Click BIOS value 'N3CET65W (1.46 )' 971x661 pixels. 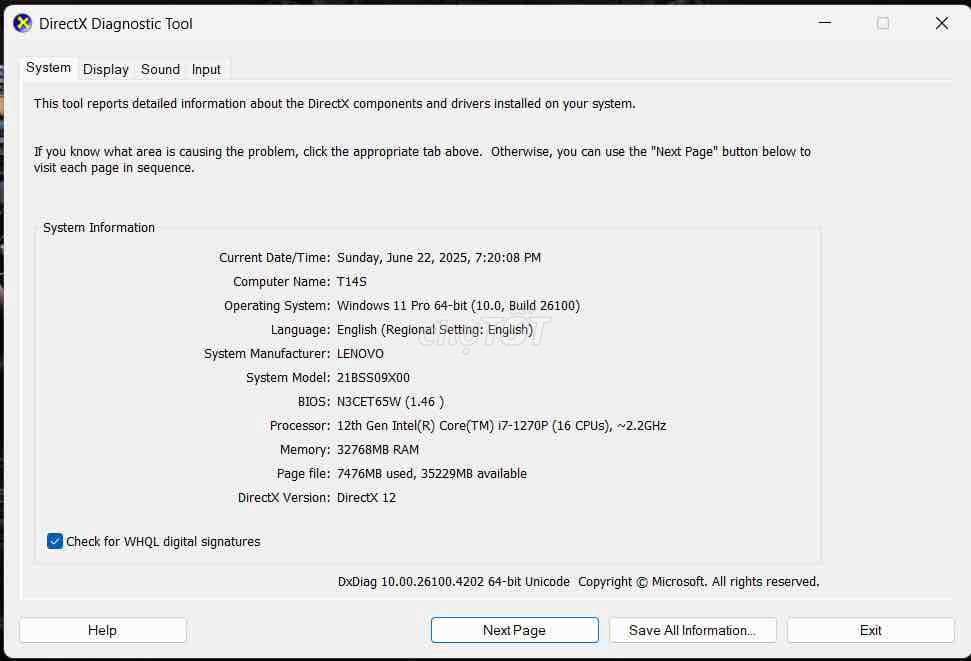(391, 401)
